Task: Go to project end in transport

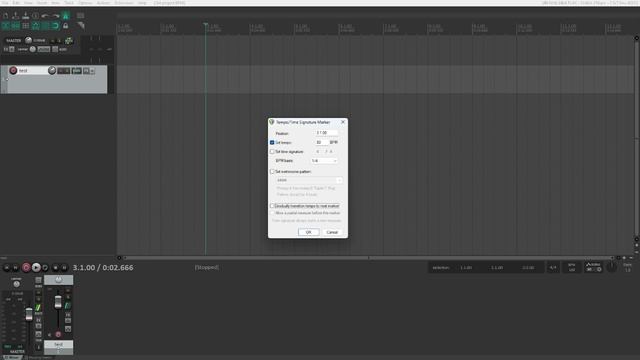Action: [x=16, y=268]
